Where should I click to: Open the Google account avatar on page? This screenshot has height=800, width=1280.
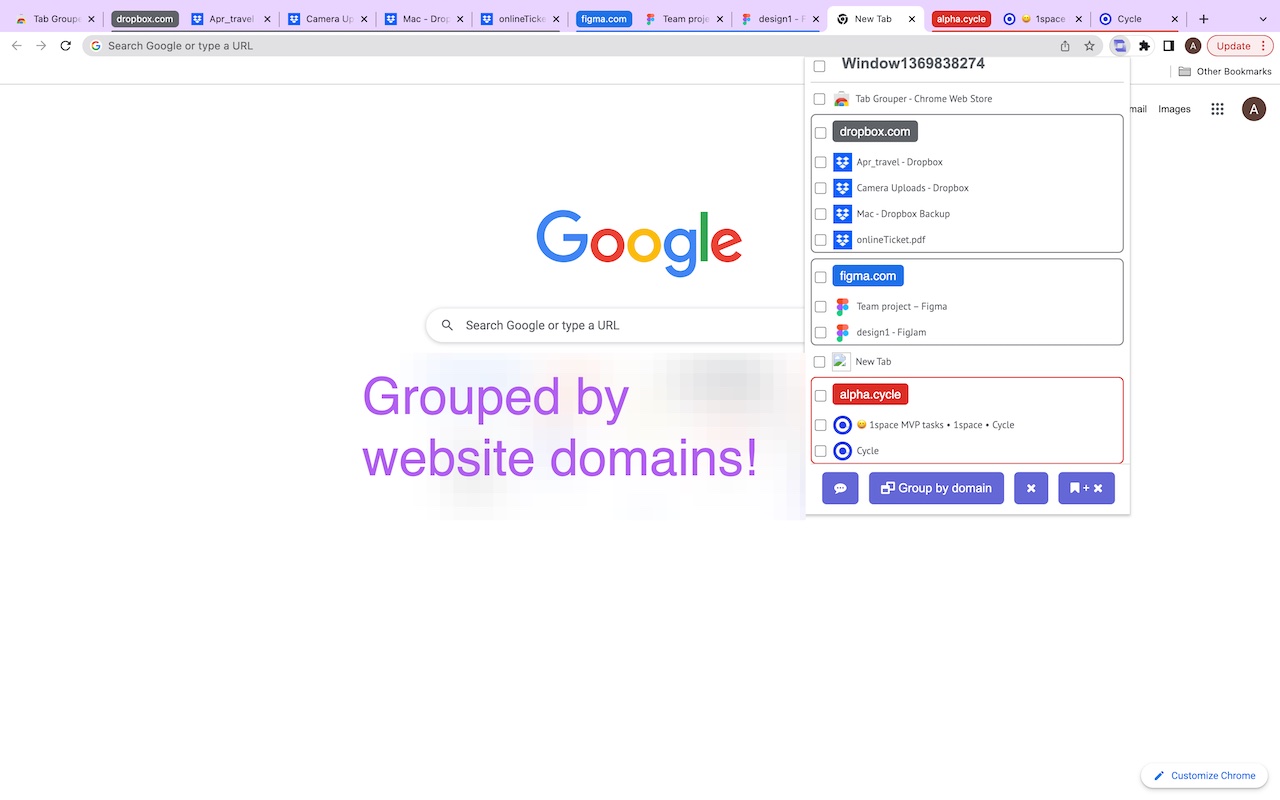(x=1254, y=109)
